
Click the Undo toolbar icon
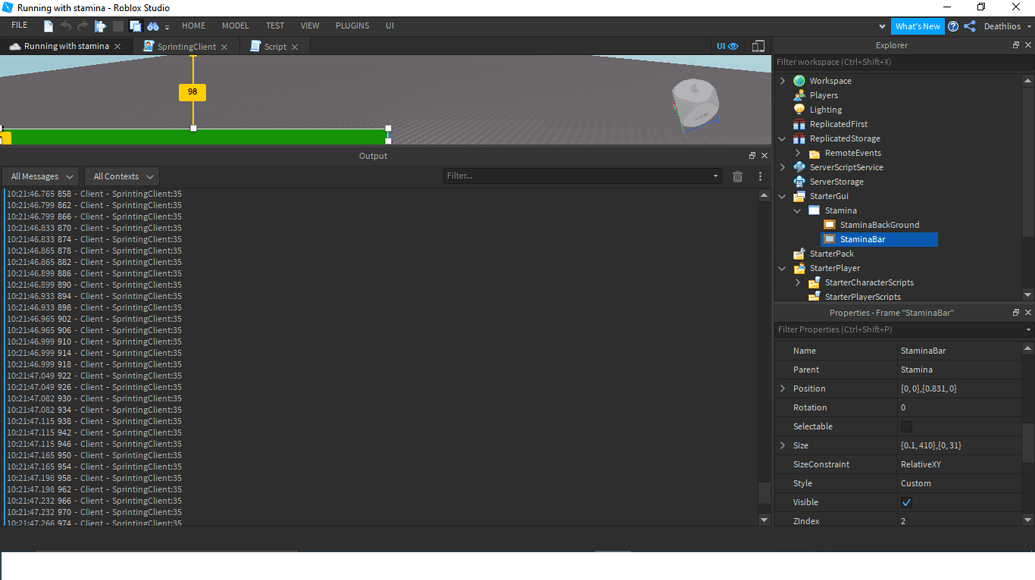click(x=67, y=26)
